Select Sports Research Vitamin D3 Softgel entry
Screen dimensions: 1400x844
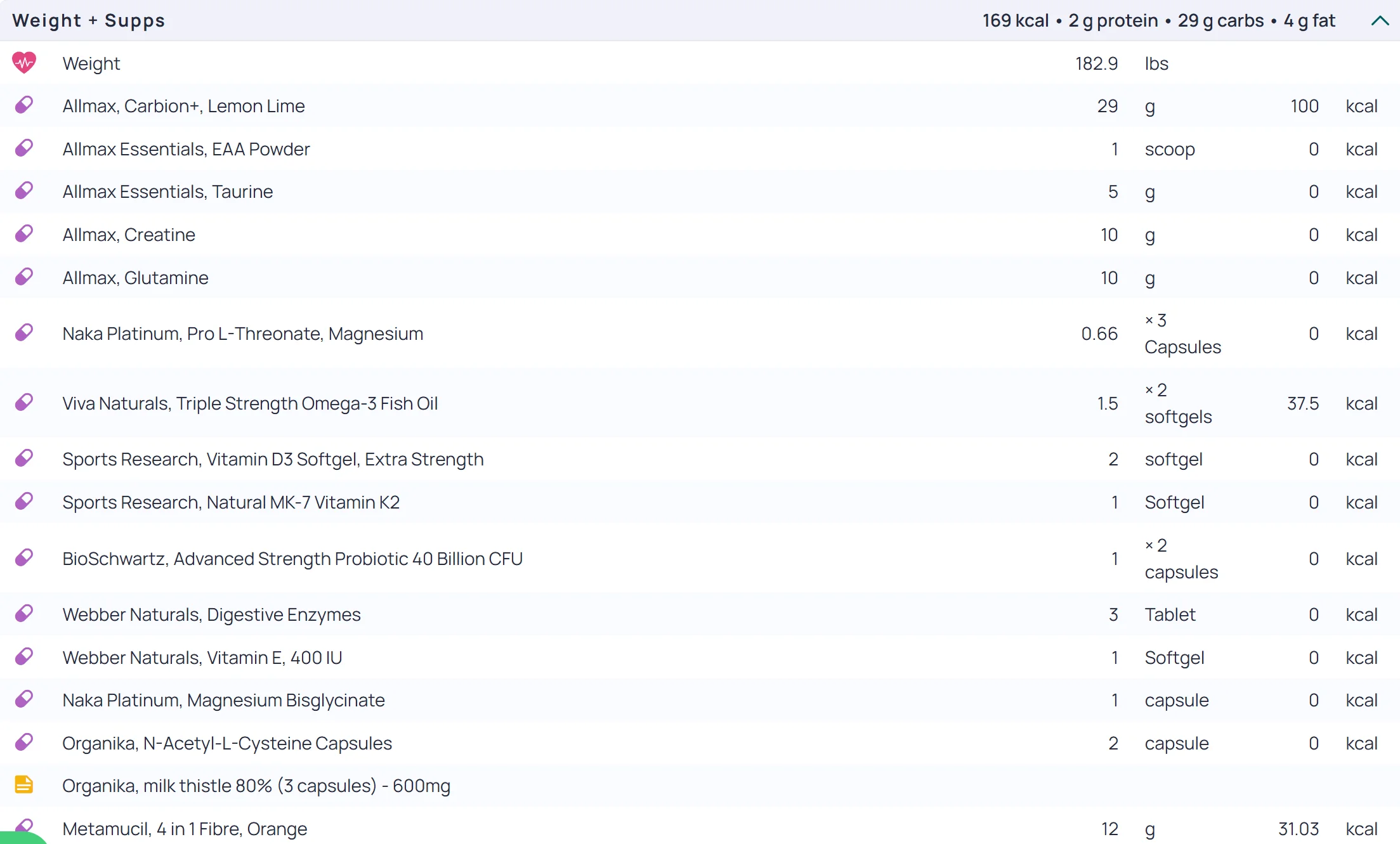coord(273,459)
